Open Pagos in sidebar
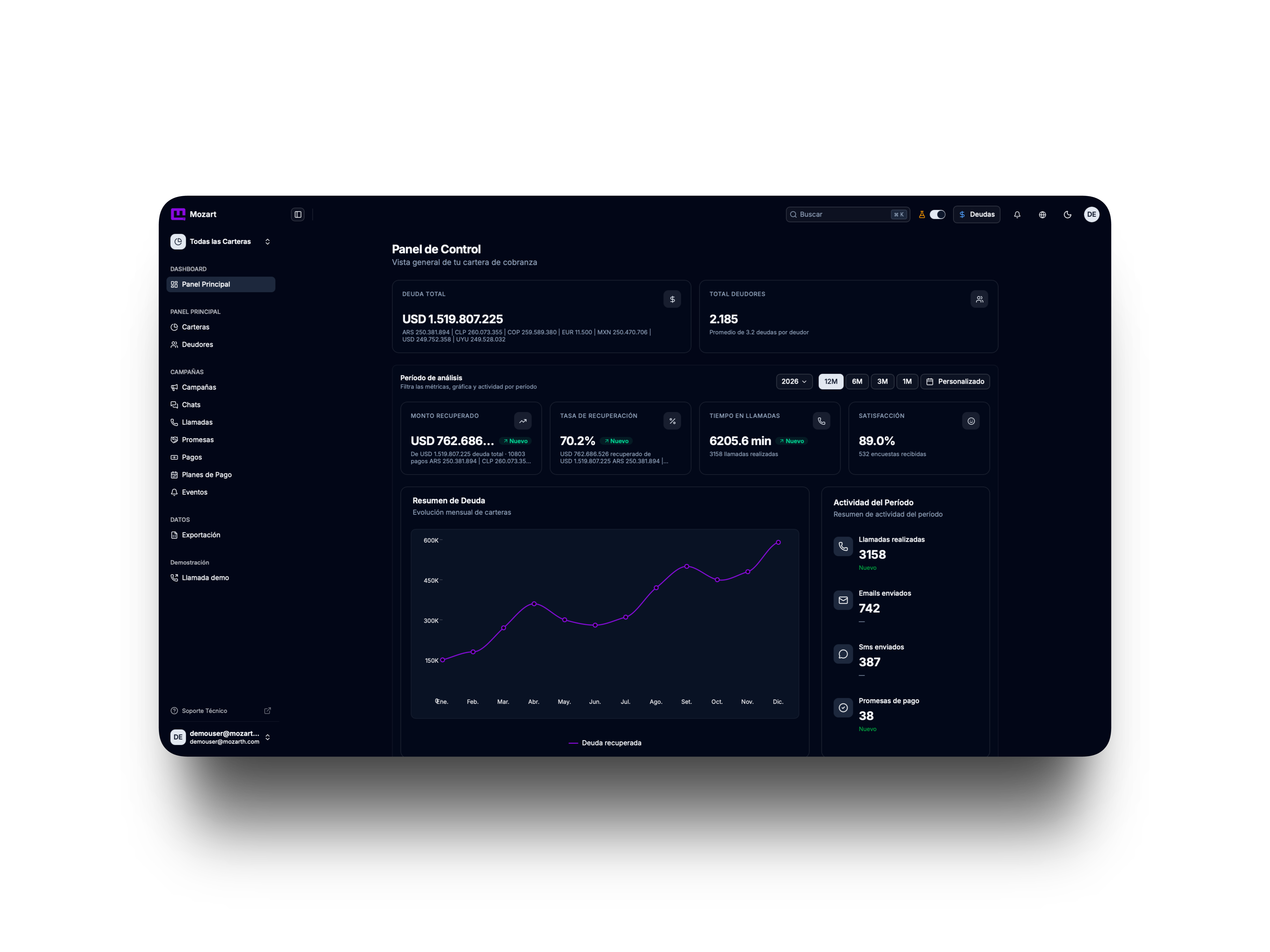This screenshot has width=1270, height=952. pos(221,457)
